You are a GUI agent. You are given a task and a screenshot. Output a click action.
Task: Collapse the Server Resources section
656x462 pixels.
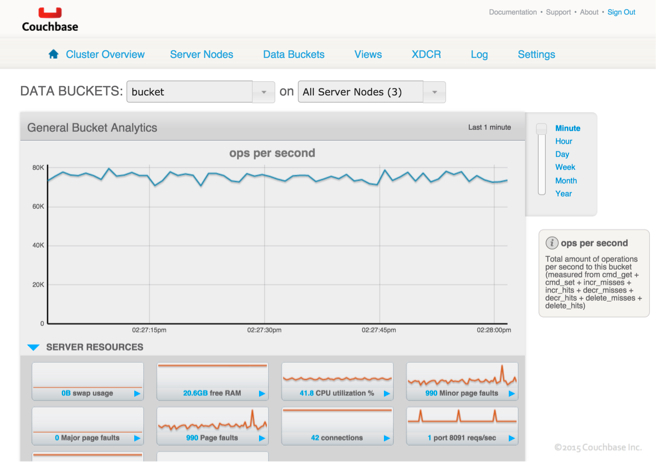coord(34,347)
